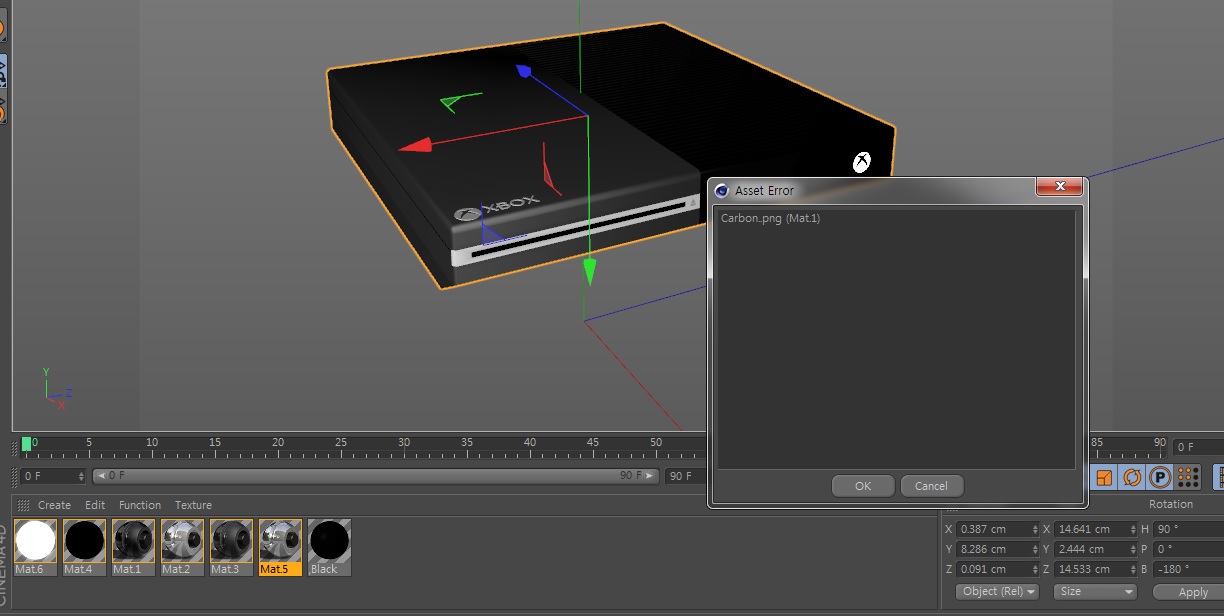Open the Texture menu in material manager

193,505
